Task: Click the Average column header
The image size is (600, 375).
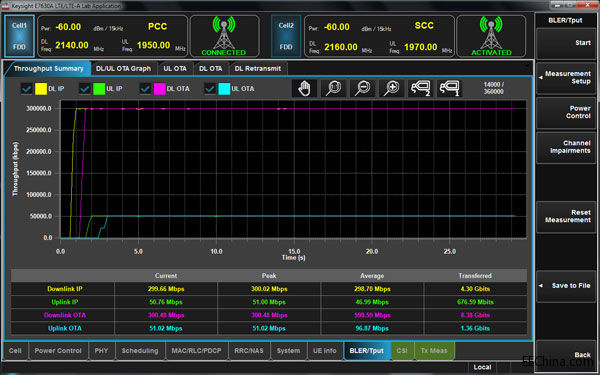Action: click(x=372, y=276)
